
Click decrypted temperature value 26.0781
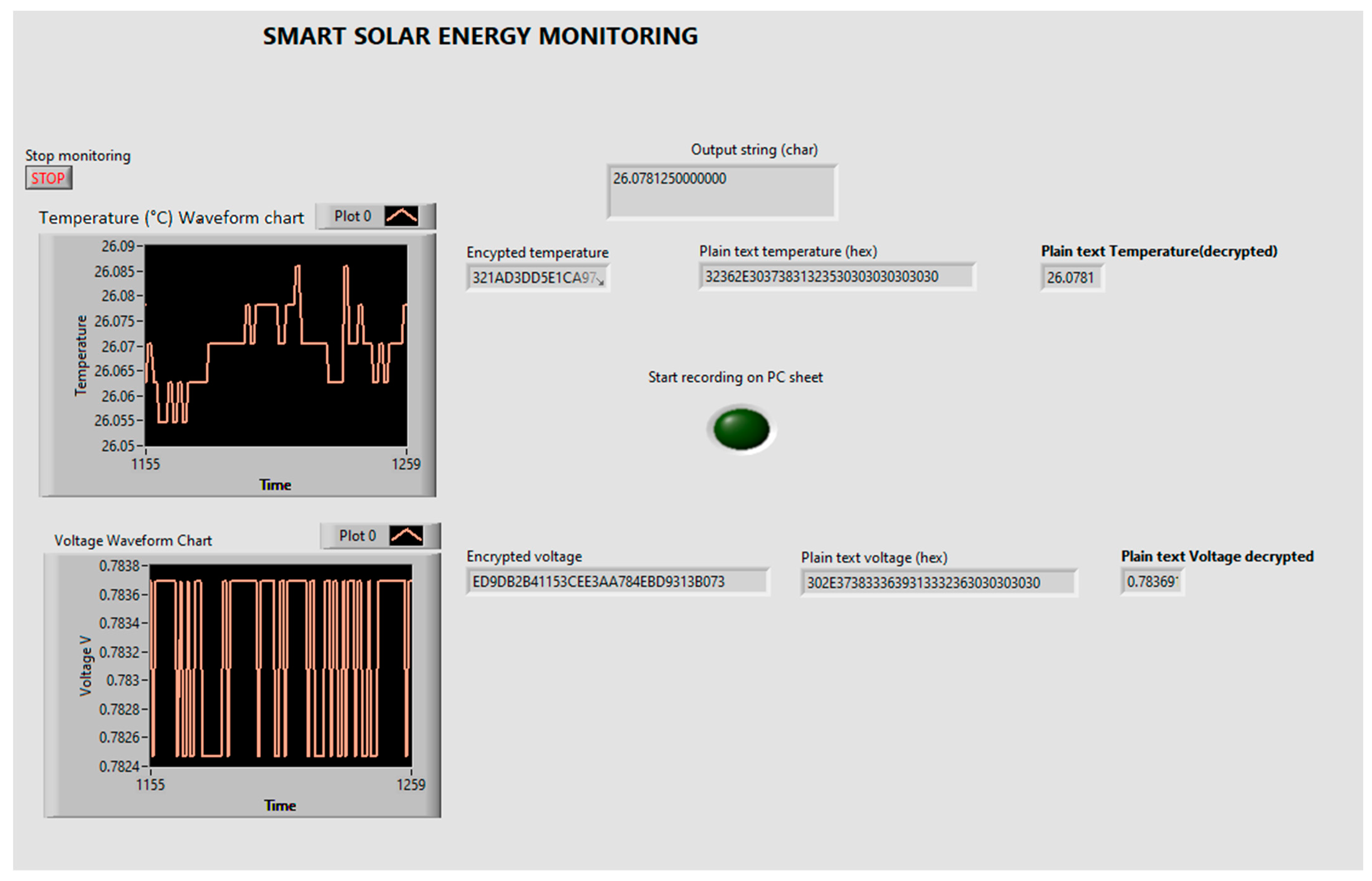click(x=1071, y=278)
